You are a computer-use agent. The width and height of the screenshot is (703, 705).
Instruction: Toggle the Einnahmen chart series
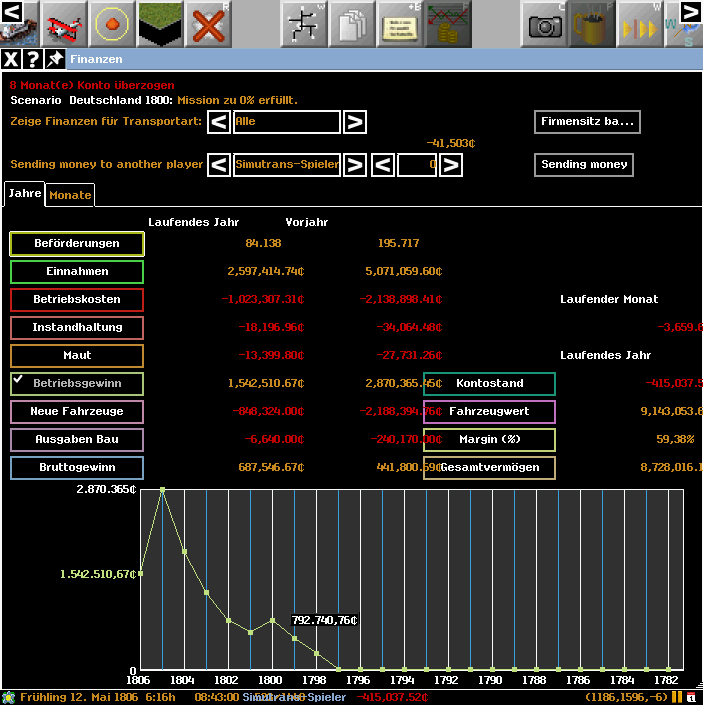[x=77, y=271]
